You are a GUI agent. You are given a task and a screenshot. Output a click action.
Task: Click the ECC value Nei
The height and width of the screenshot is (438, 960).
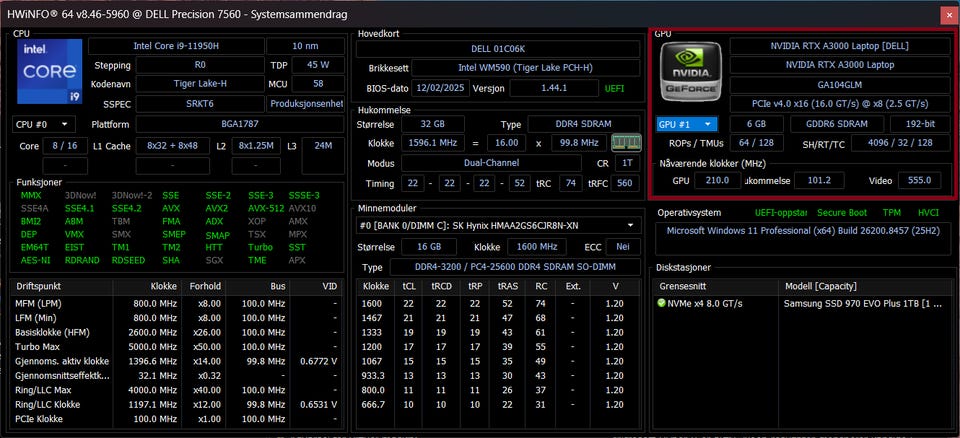click(x=623, y=247)
